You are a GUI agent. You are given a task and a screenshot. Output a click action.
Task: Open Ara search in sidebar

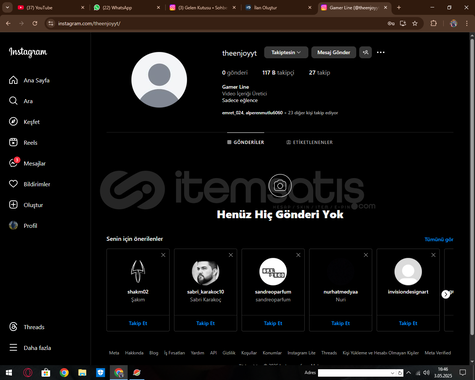pos(21,101)
